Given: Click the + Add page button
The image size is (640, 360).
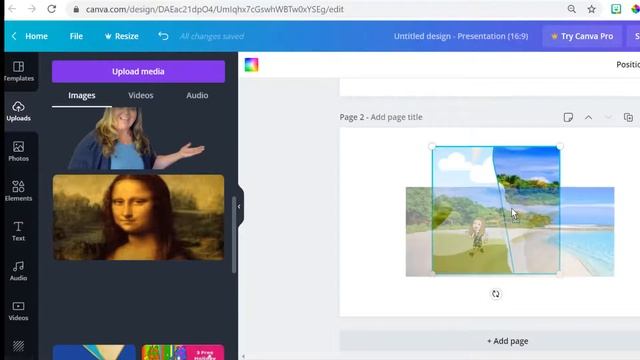Looking at the screenshot, I should (507, 341).
